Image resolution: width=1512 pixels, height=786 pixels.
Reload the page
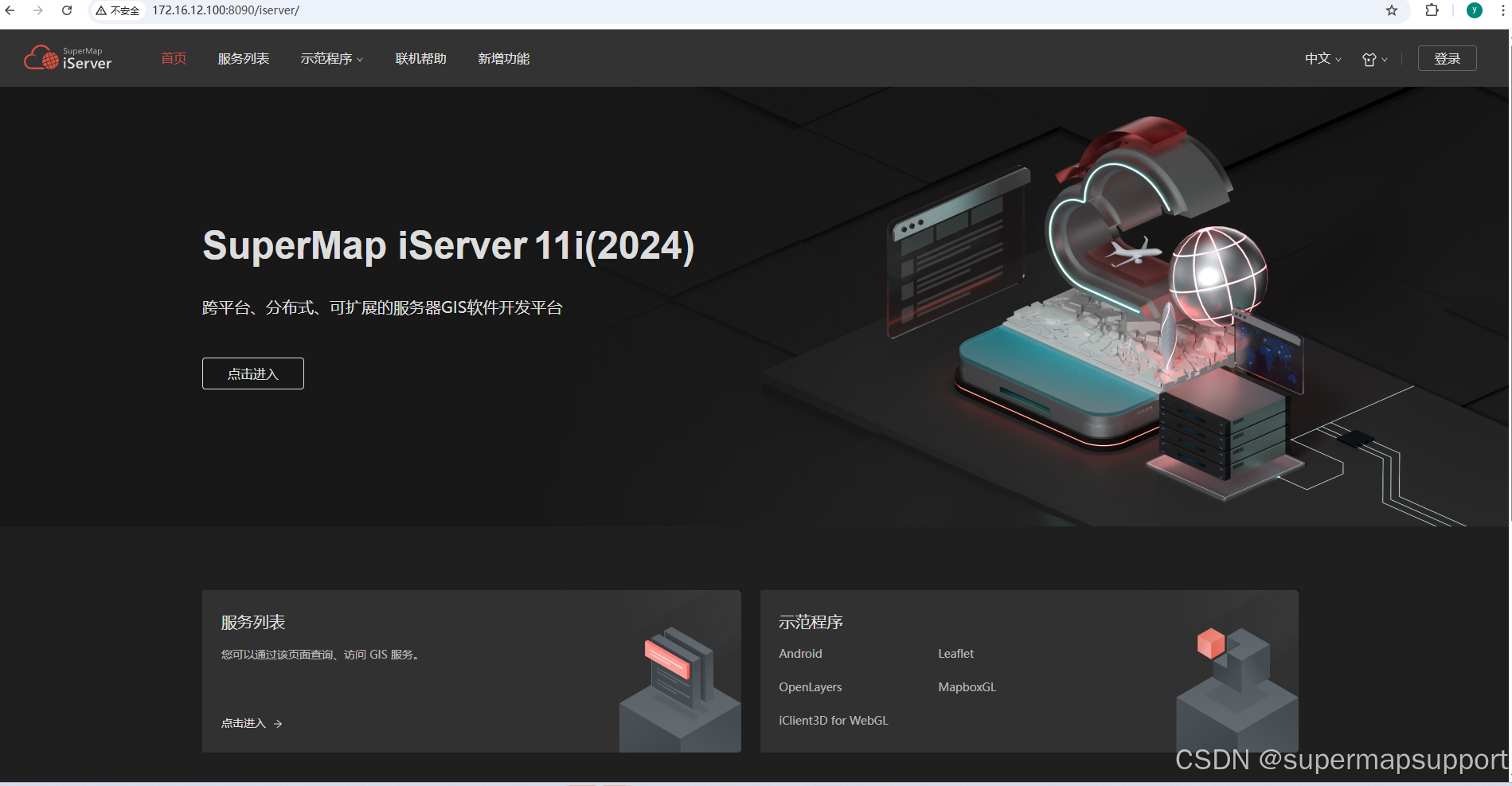[x=66, y=10]
